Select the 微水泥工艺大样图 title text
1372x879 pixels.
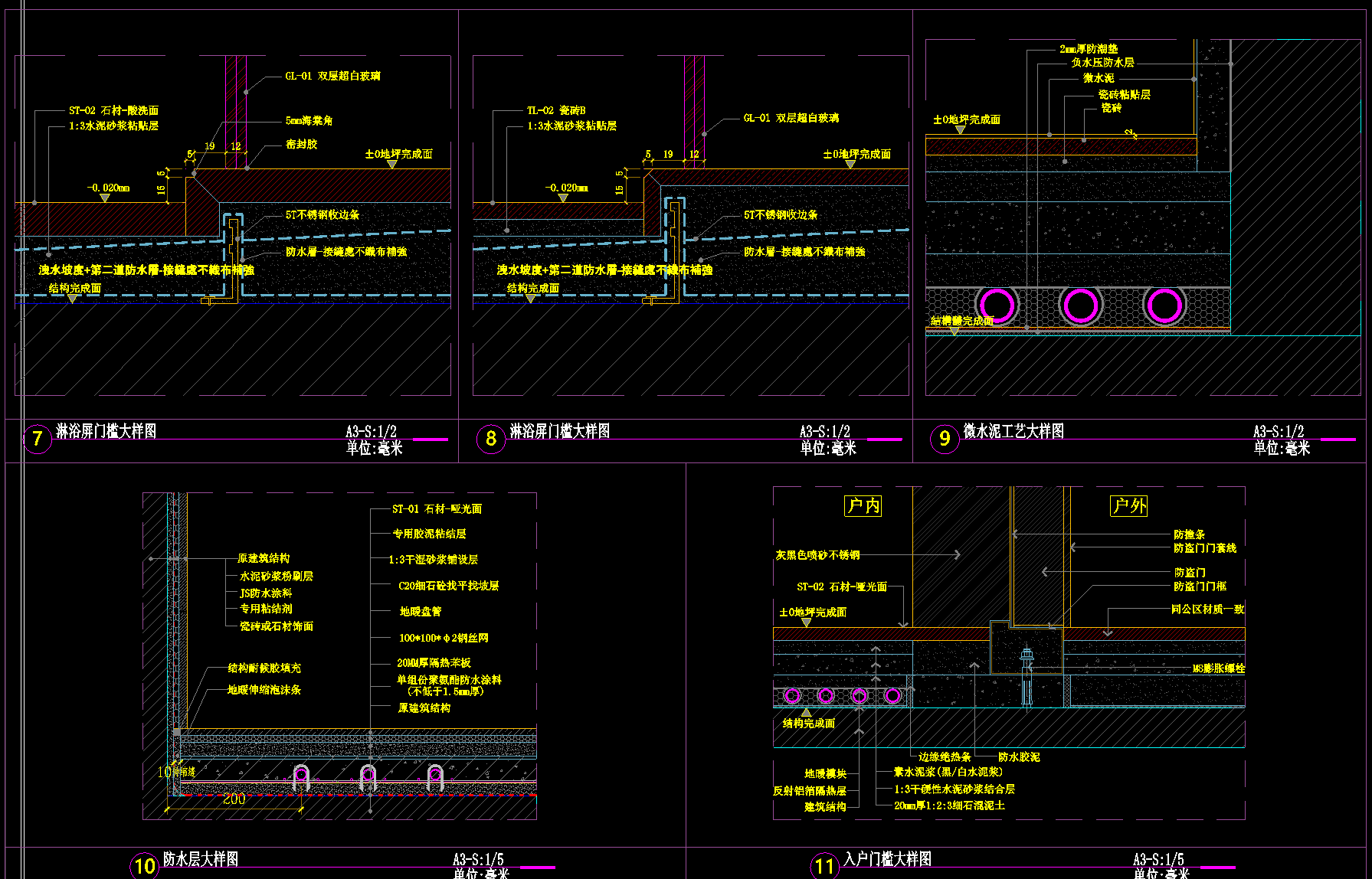1013,431
